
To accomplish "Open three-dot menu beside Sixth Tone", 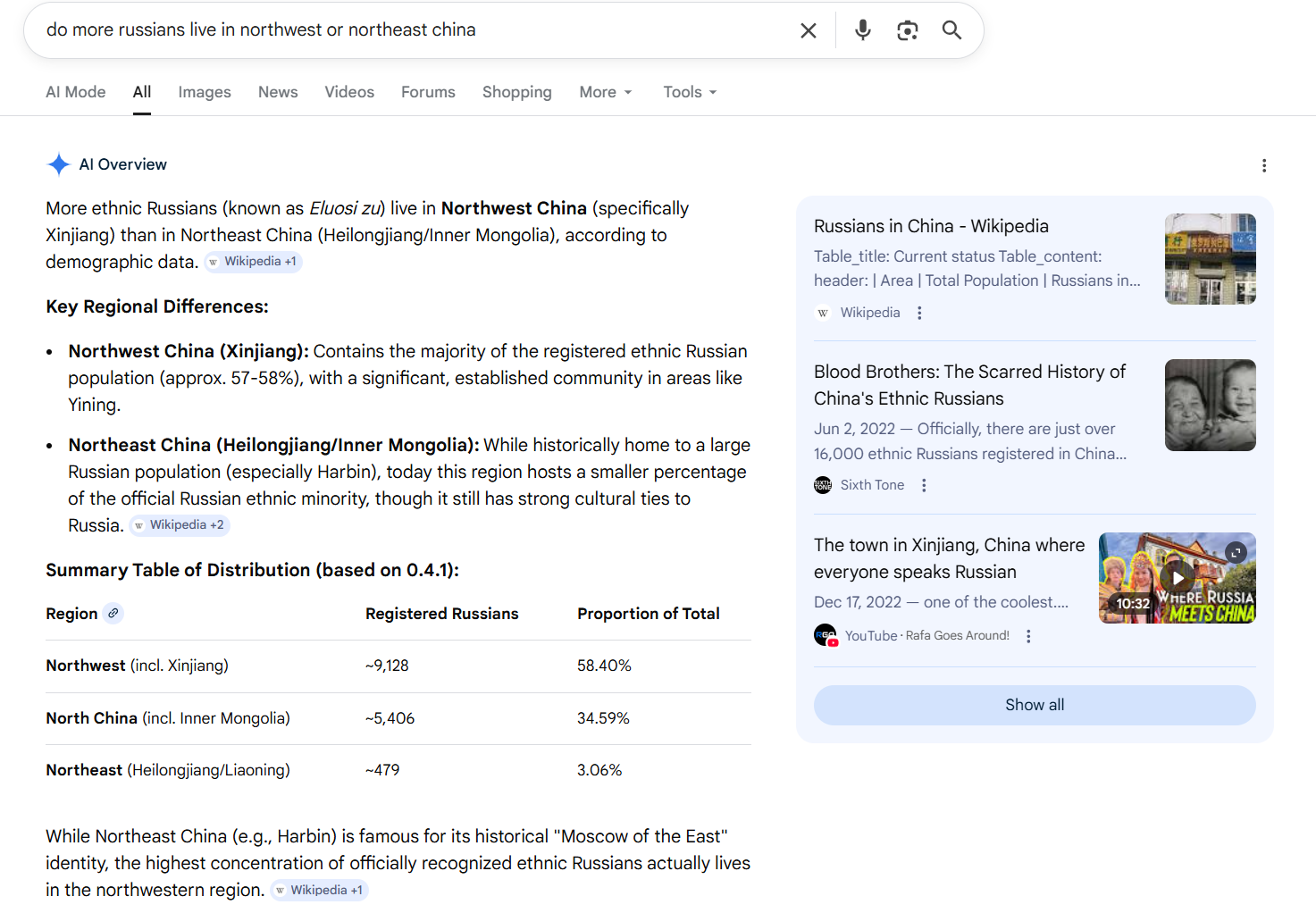I will (x=924, y=485).
